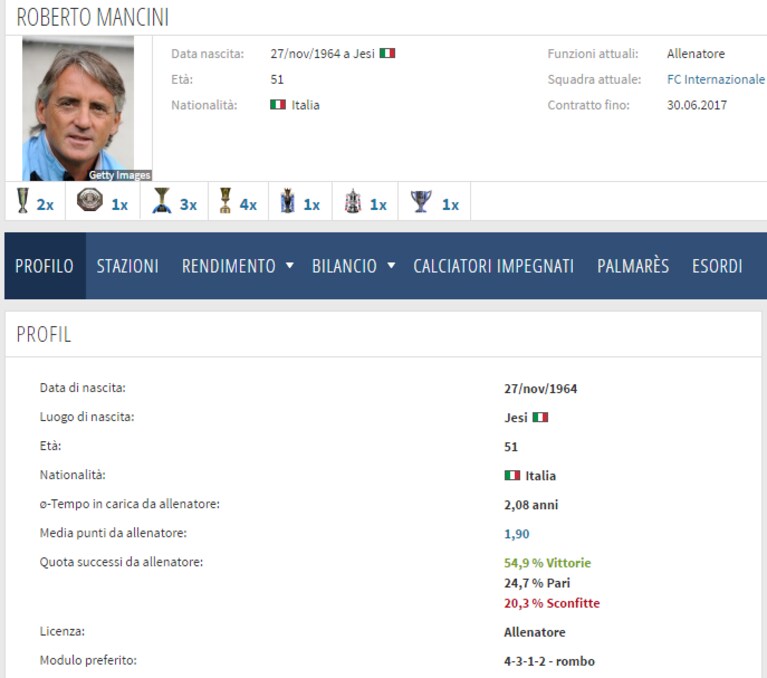The height and width of the screenshot is (678, 767).
Task: Click 'Allenatore' next to Funzioni attuali
Action: (696, 54)
